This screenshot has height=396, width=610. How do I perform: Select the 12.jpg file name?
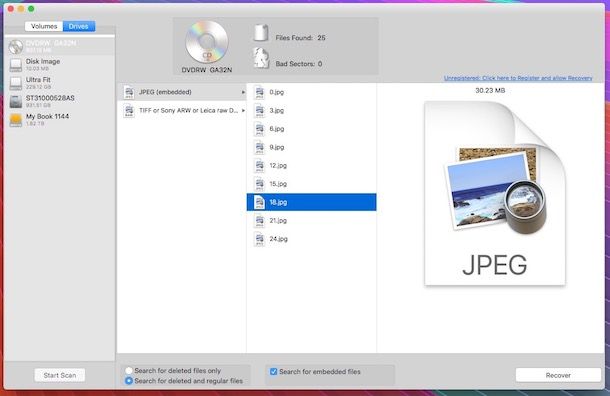coord(278,165)
